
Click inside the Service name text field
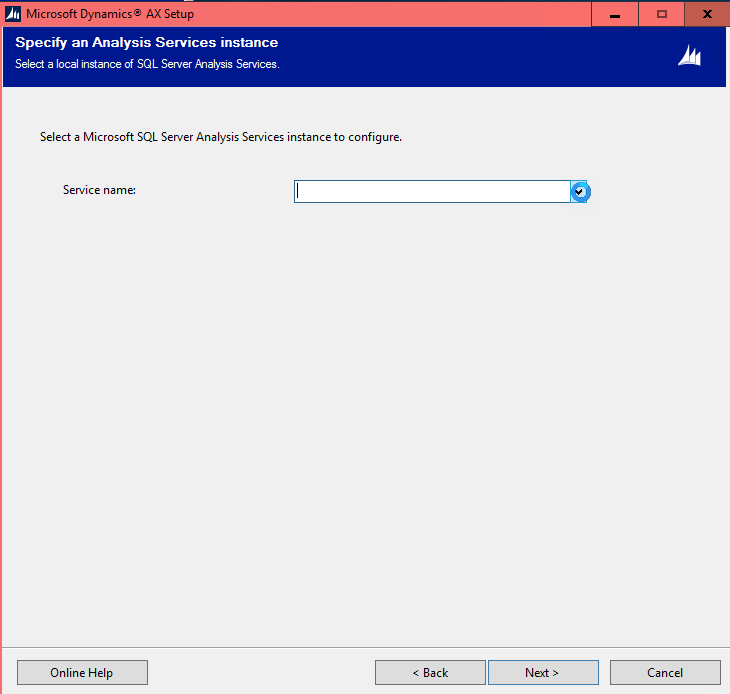[x=430, y=191]
